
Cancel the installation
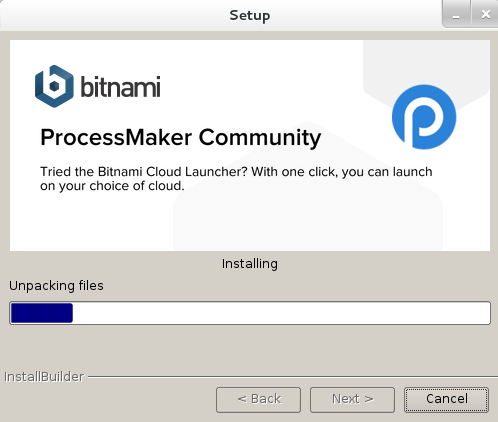pos(447,399)
